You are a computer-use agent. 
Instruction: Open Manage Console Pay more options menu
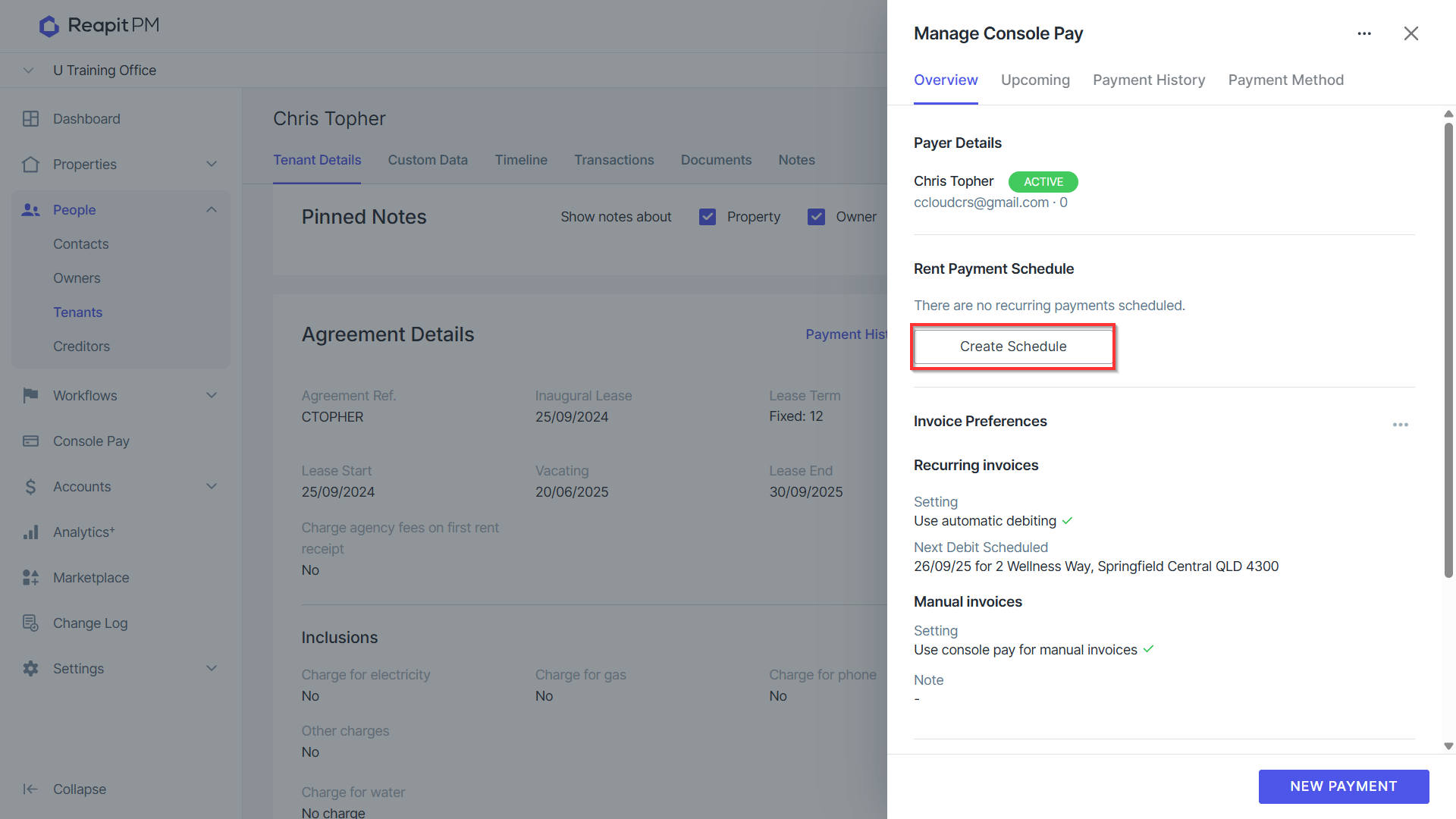1364,33
